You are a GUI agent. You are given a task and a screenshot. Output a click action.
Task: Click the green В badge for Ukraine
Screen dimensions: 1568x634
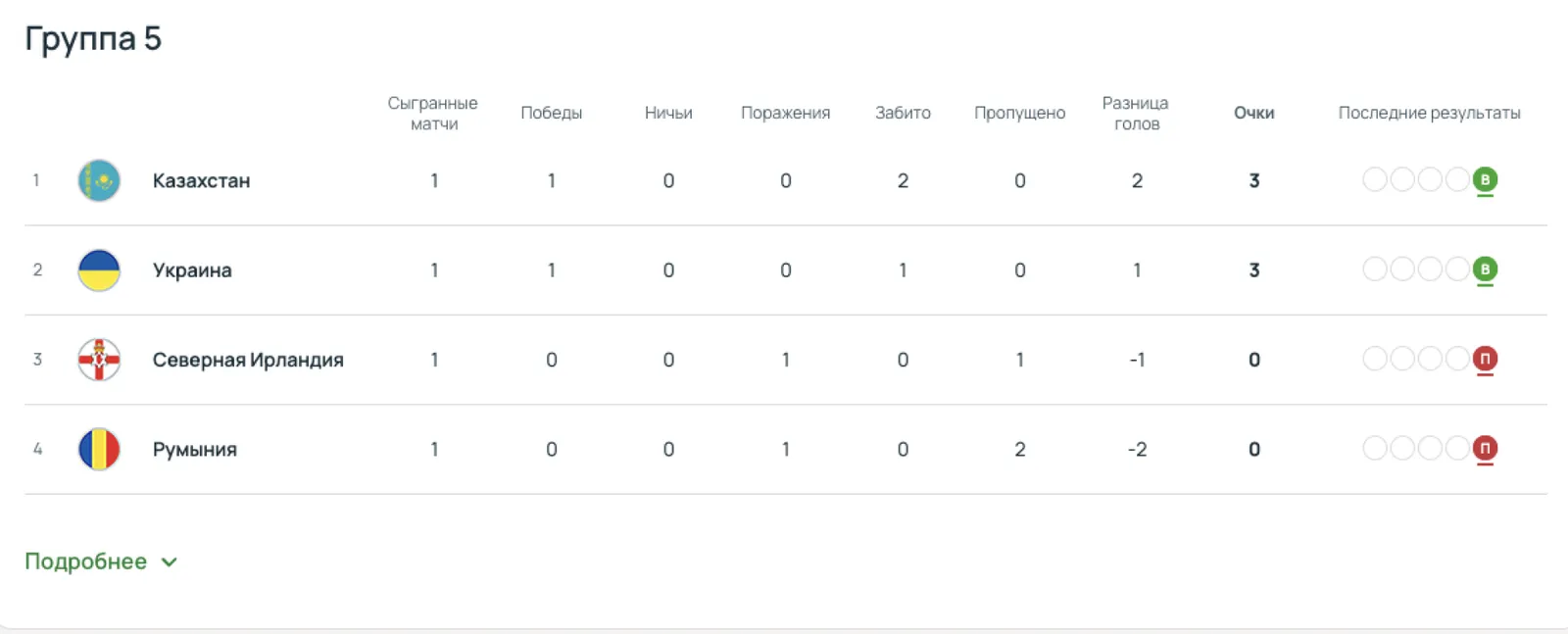(1486, 268)
